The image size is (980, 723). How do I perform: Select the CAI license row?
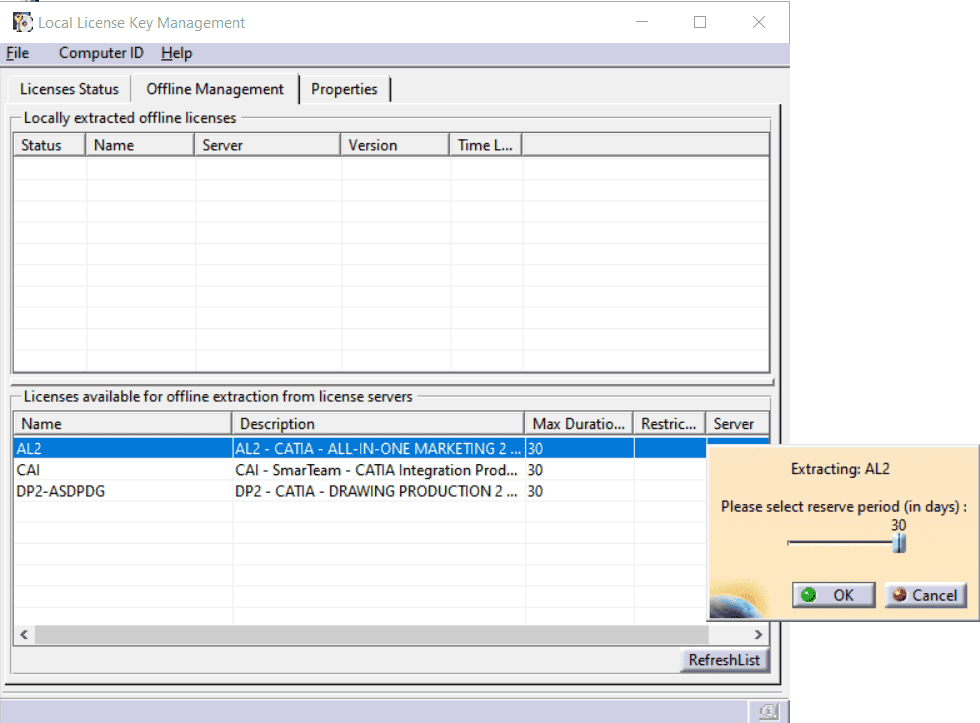(359, 470)
